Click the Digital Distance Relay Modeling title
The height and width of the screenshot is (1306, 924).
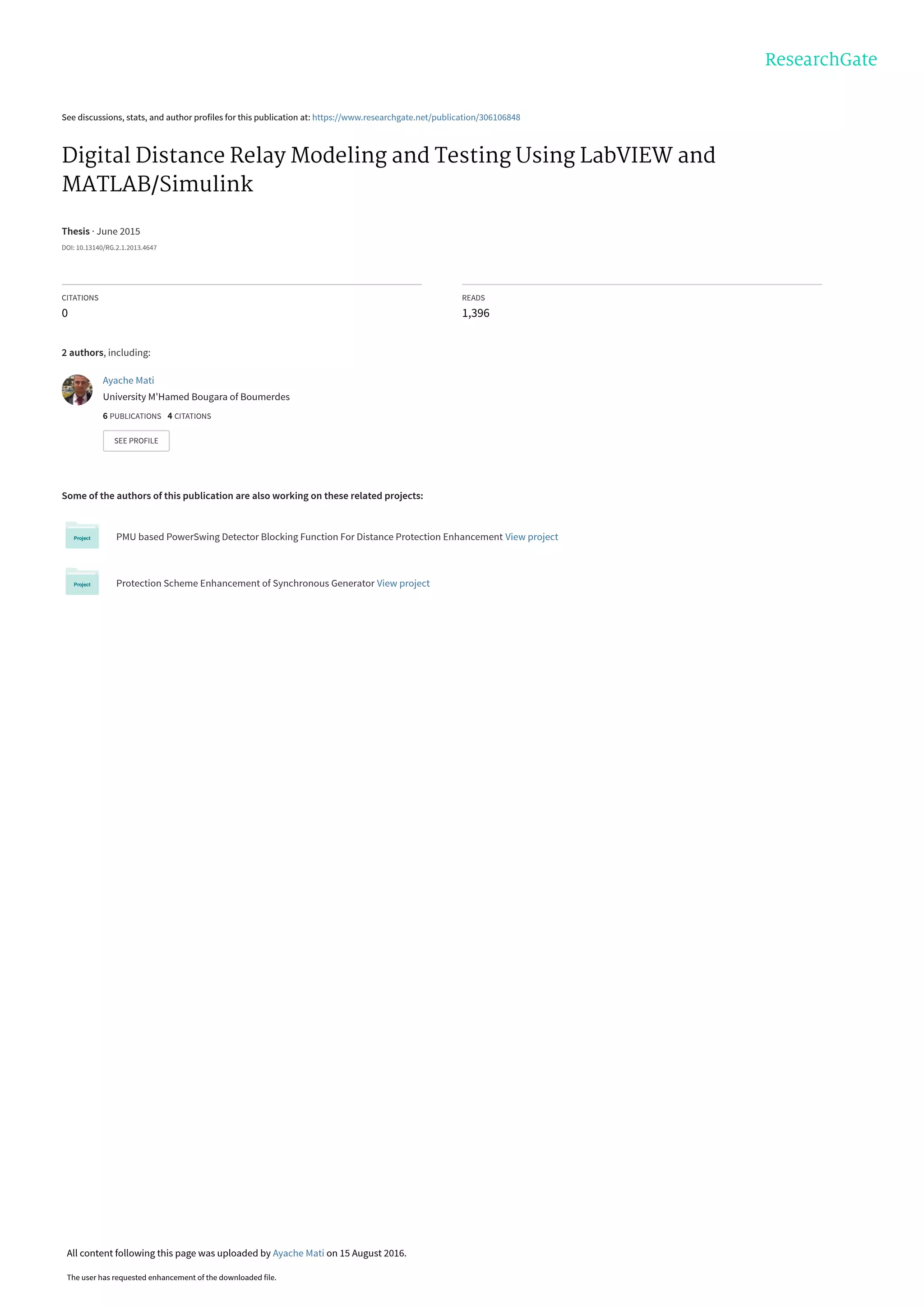tap(388, 170)
